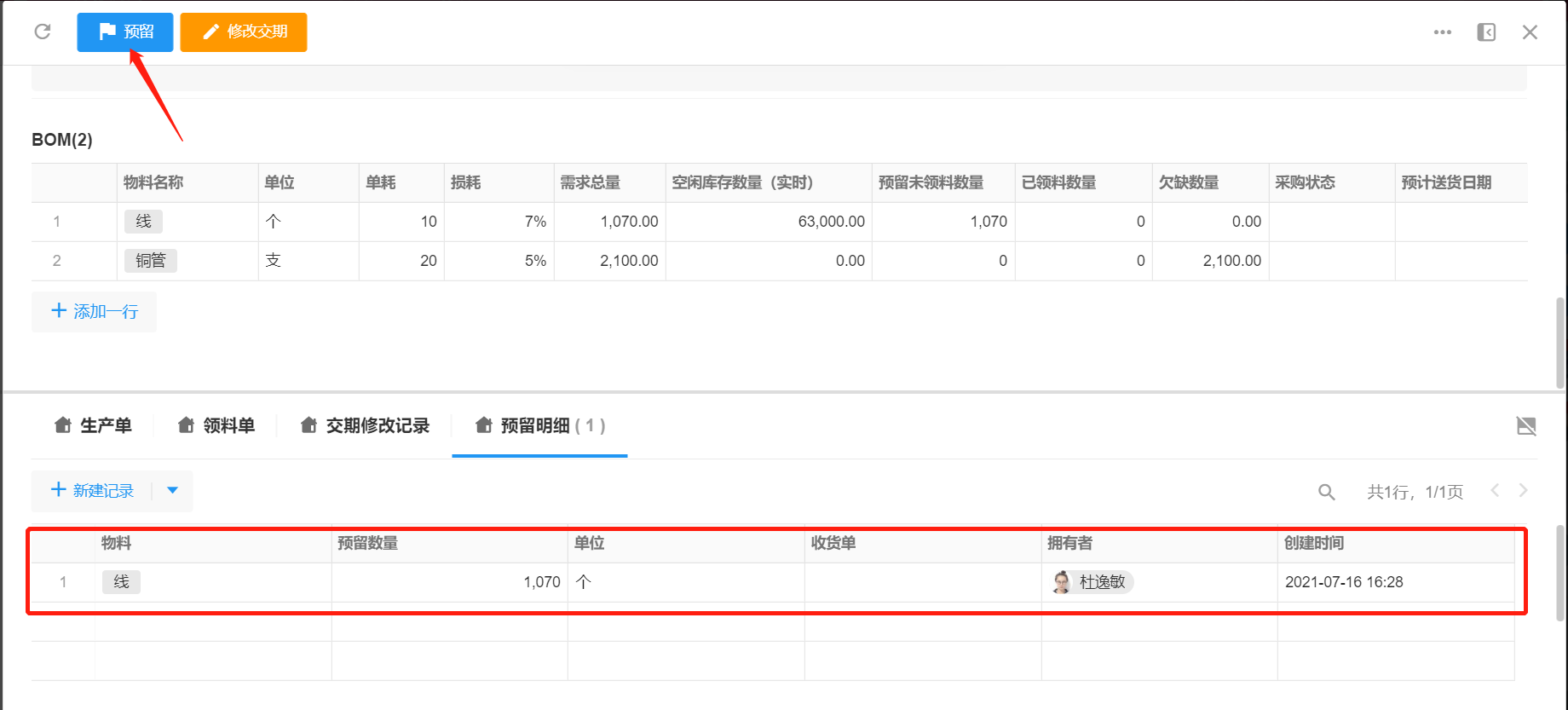Click the 预留数量 column header
The height and width of the screenshot is (710, 1568).
[367, 543]
